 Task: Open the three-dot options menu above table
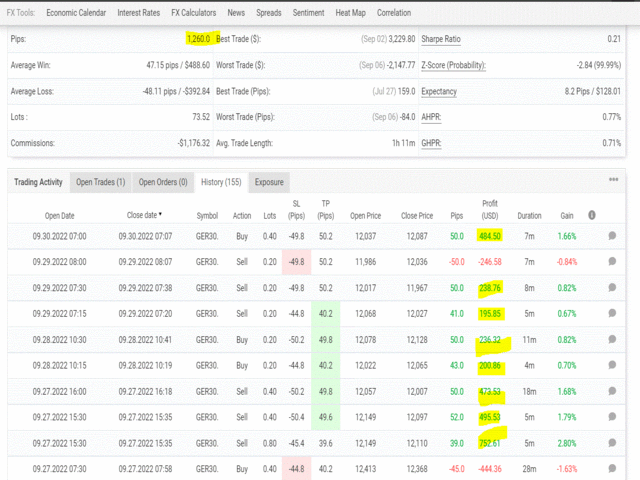[613, 180]
